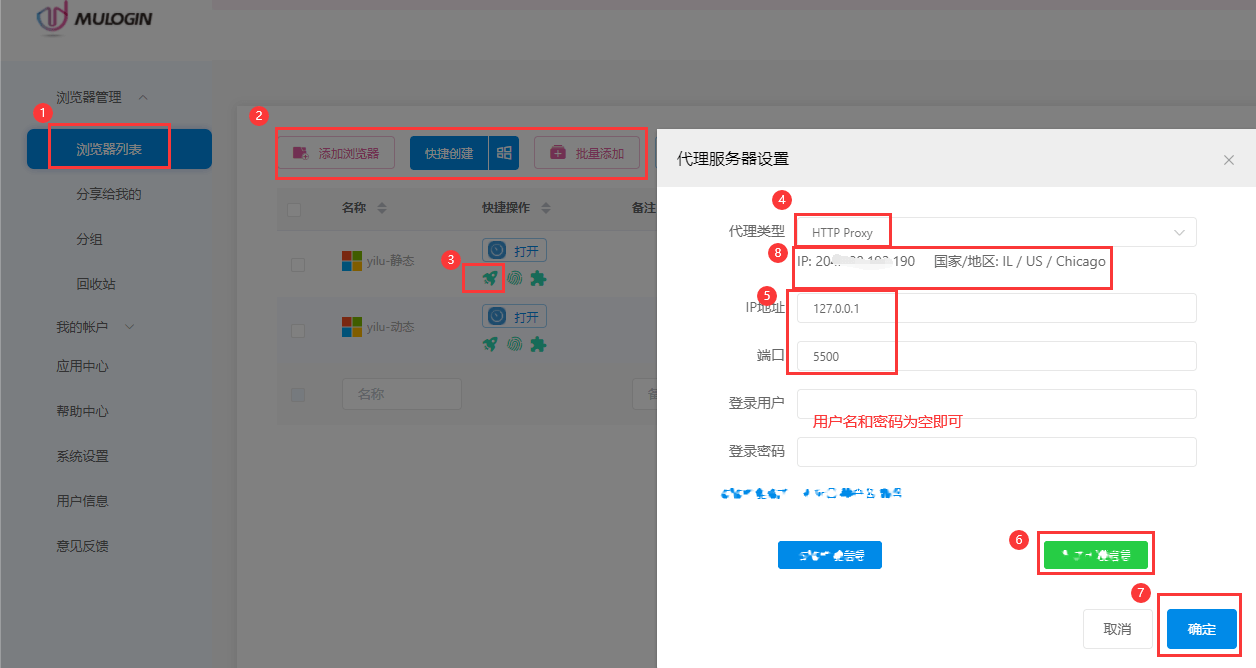Screen dimensions: 1256x668
Task: Click the puzzle plugin icon for yilu-动态
Action: [538, 344]
